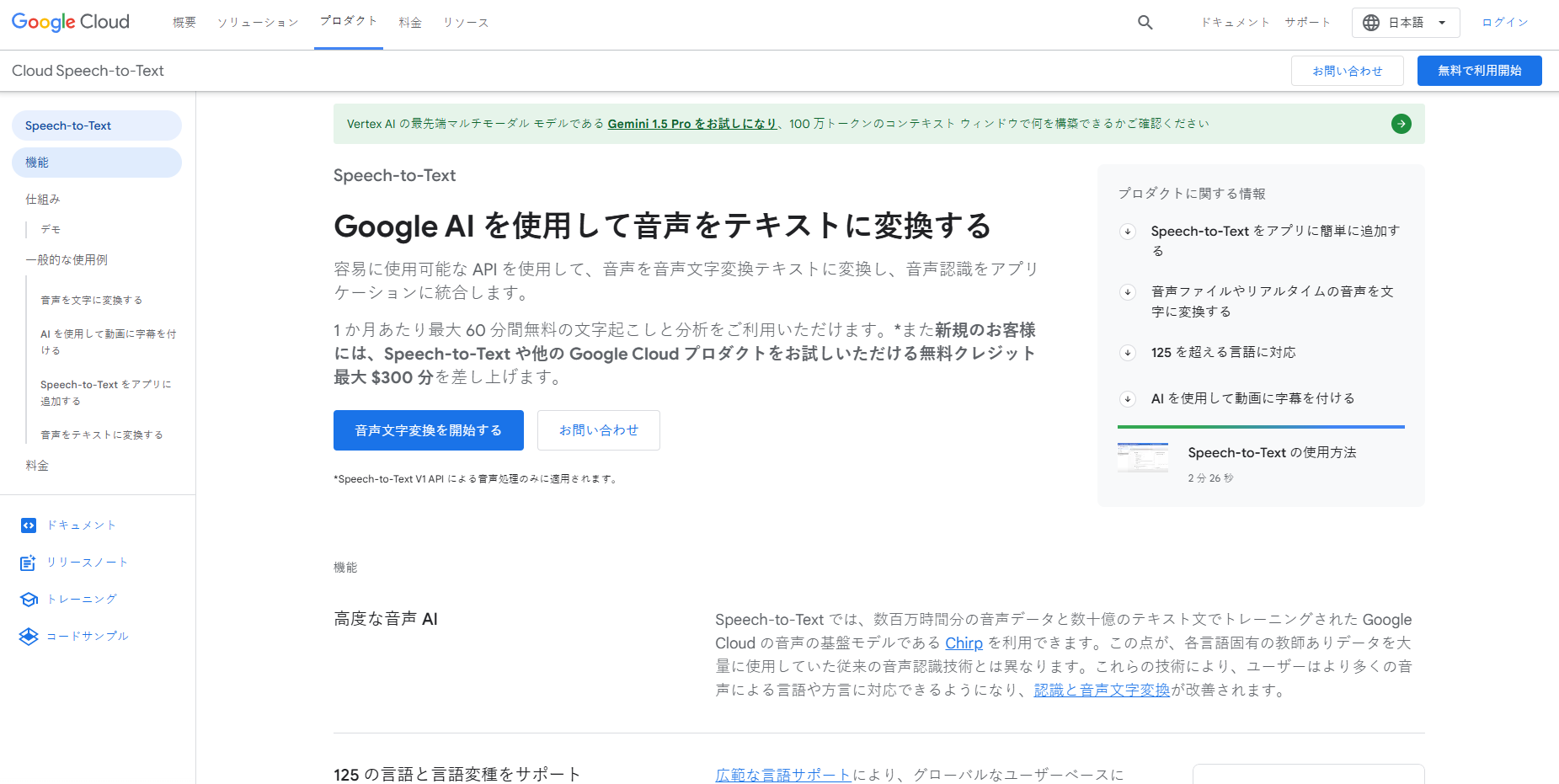The image size is (1559, 784).
Task: Click 無料で利用開始 button
Action: tap(1480, 71)
